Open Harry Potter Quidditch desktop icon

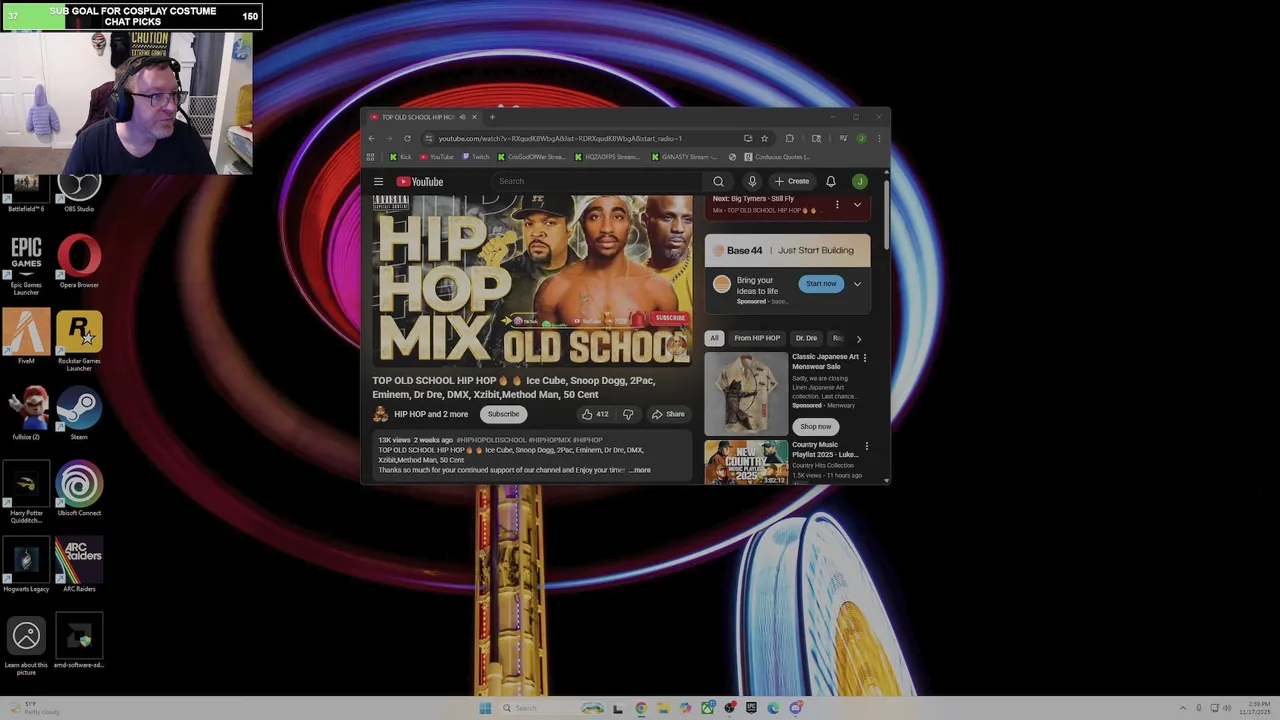26,493
